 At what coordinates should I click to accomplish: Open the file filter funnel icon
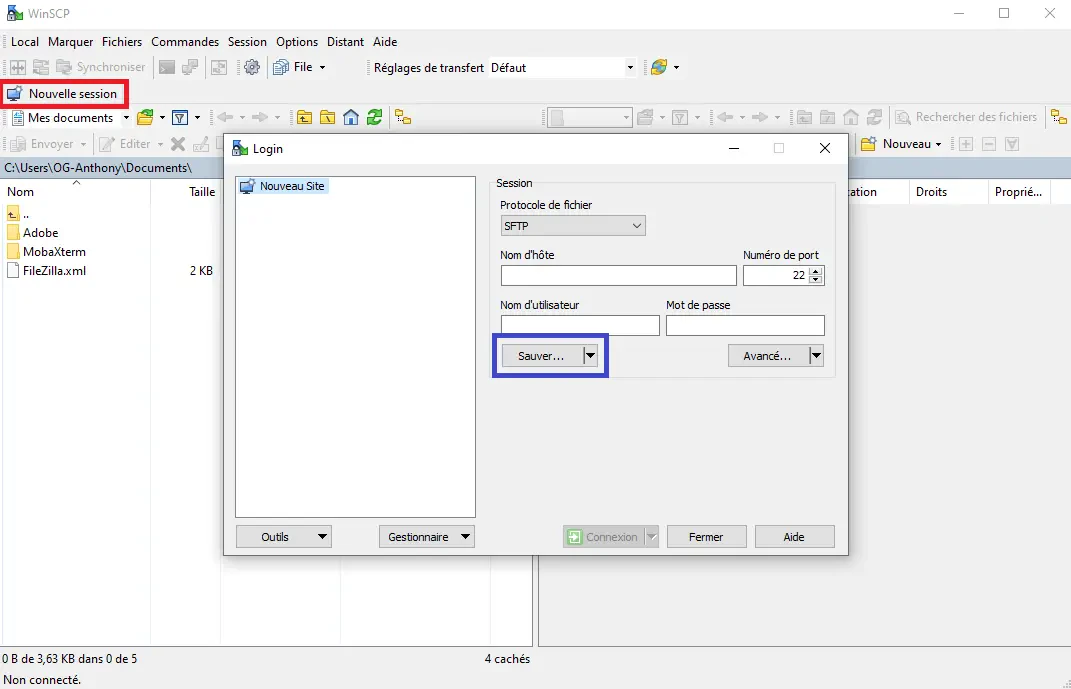180,117
